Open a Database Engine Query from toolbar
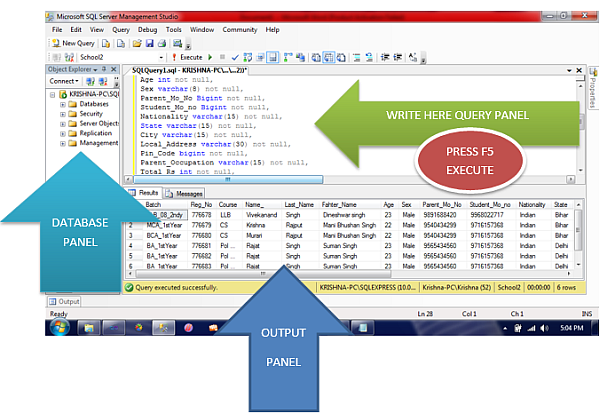This screenshot has height=413, width=600. click(x=106, y=44)
